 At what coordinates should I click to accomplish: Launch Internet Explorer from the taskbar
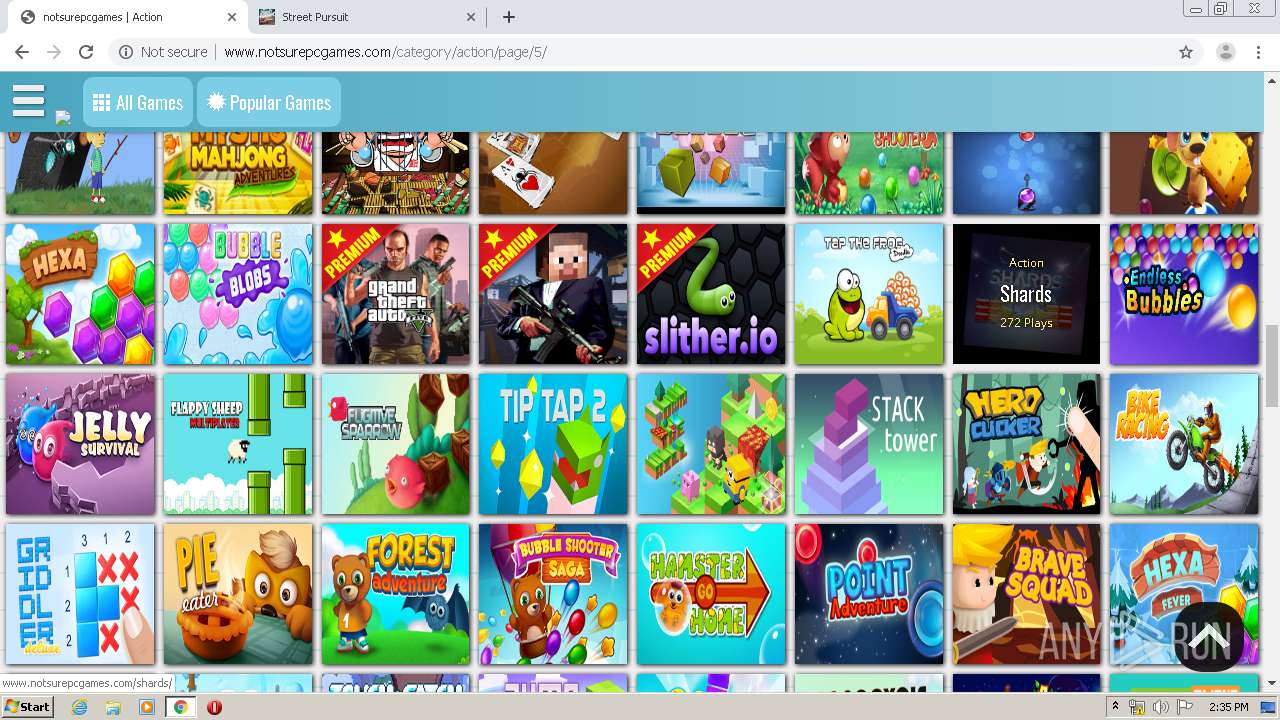click(80, 707)
